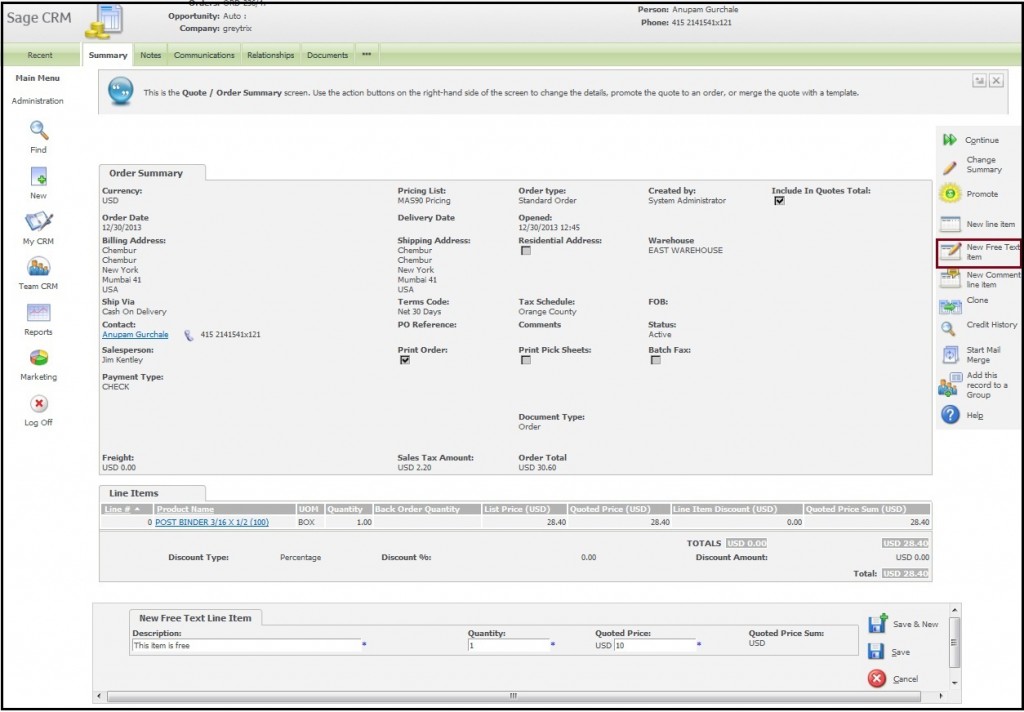The height and width of the screenshot is (712, 1024).
Task: Toggle the Print Pick Sheets checkbox
Action: 526,360
